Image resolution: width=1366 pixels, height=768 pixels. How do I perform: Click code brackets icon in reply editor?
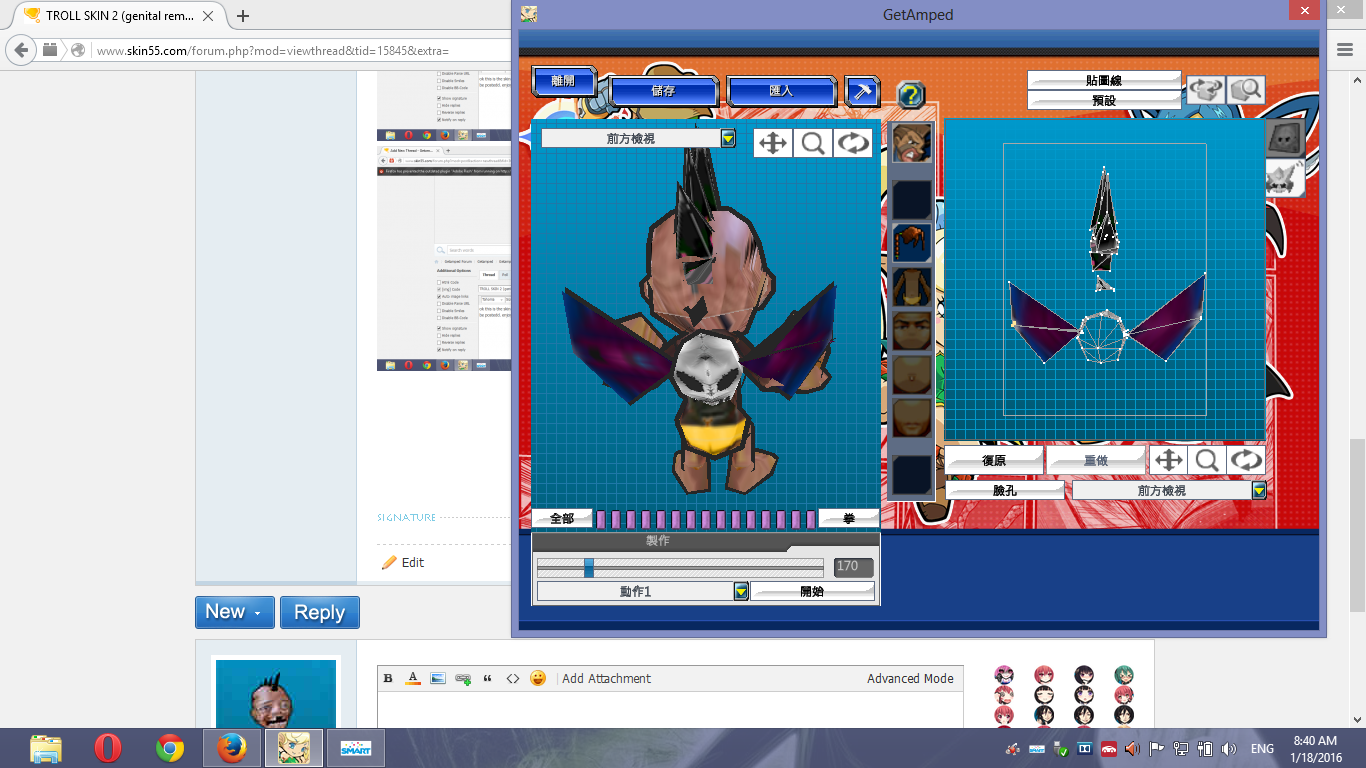pos(513,678)
